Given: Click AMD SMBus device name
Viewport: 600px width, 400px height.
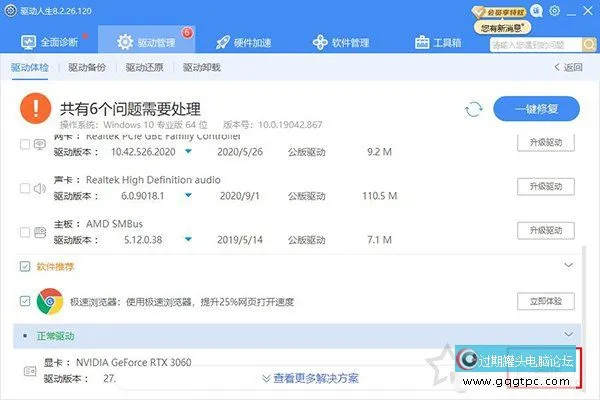Looking at the screenshot, I should (x=114, y=224).
